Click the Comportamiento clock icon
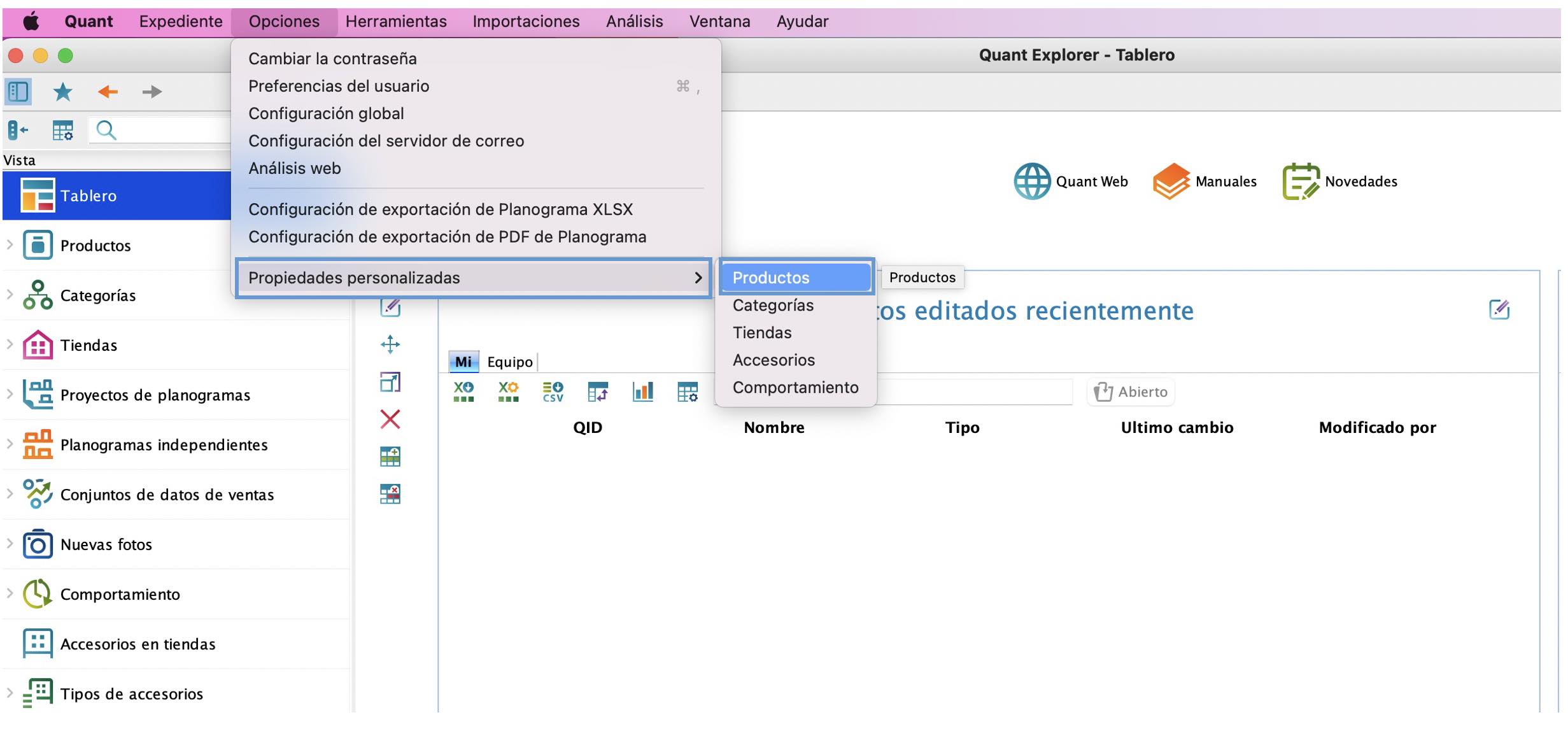This screenshot has width=1568, height=729. click(x=38, y=594)
